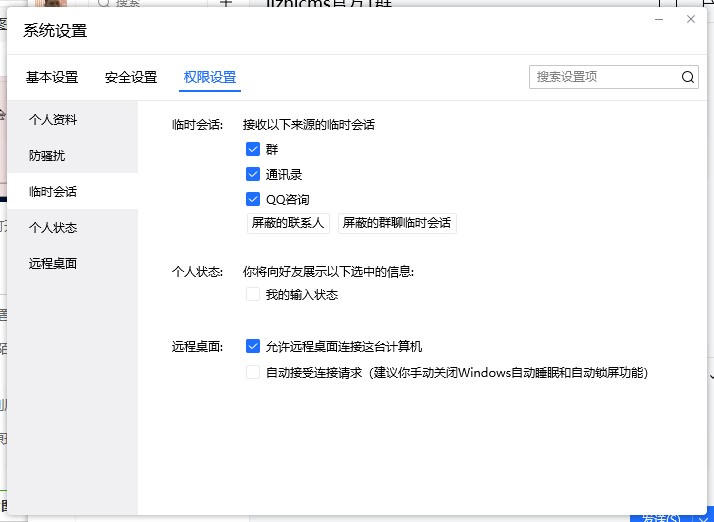Enable 我的输入状态 checkbox
This screenshot has width=714, height=522.
pos(253,294)
